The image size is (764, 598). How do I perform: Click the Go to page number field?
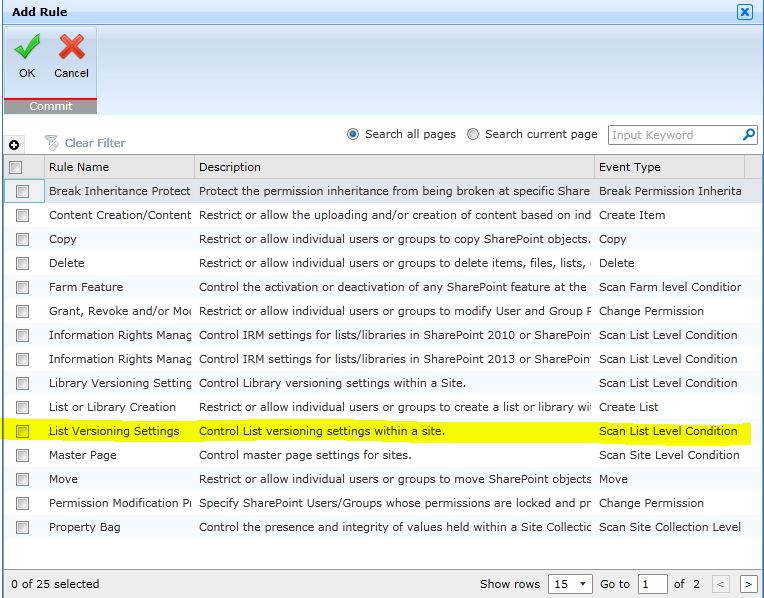pos(652,584)
